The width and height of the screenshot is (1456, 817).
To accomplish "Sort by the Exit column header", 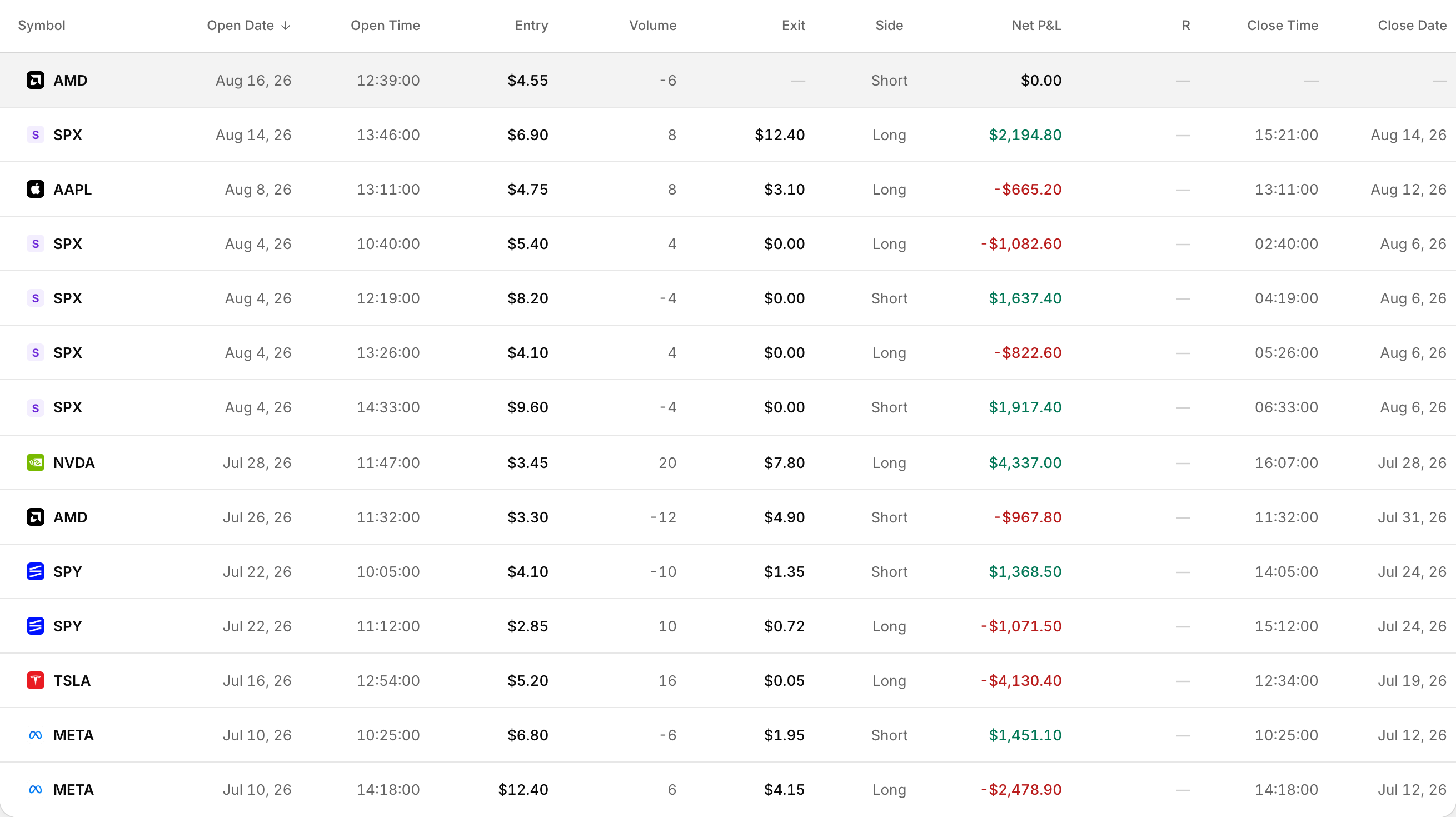I will pos(794,26).
